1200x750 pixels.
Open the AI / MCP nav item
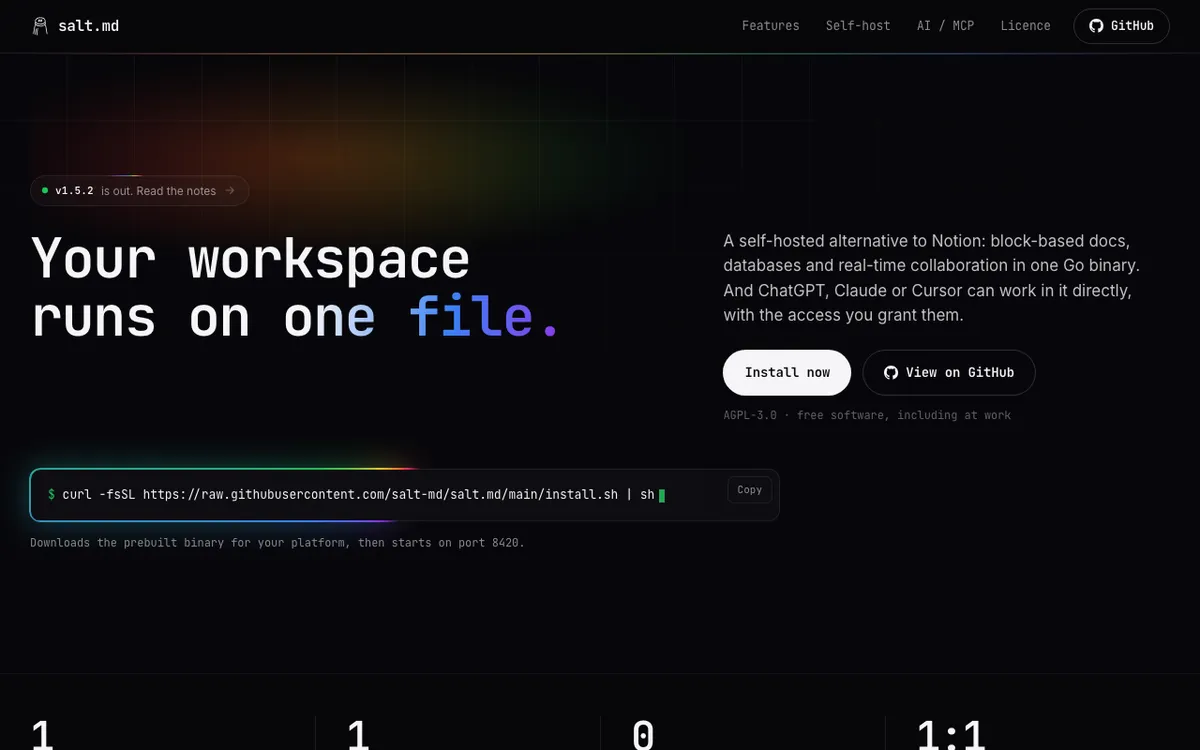[945, 26]
